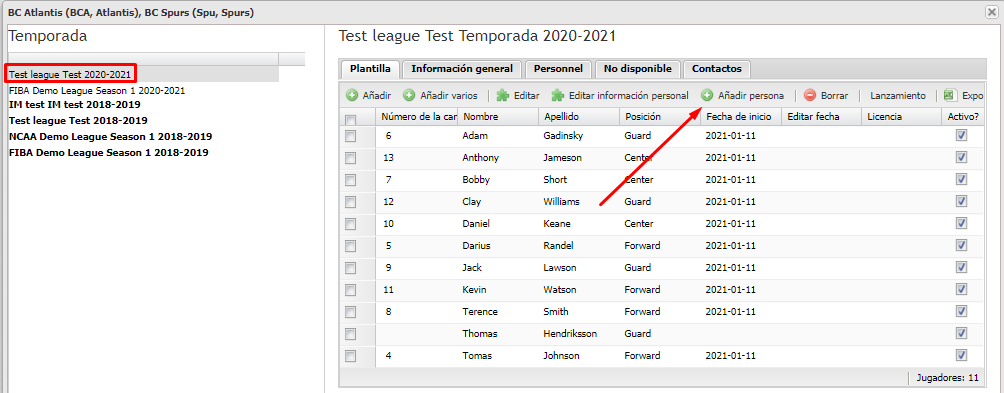Select NCAA Demo League Season 1 2018-2019

[x=111, y=136]
